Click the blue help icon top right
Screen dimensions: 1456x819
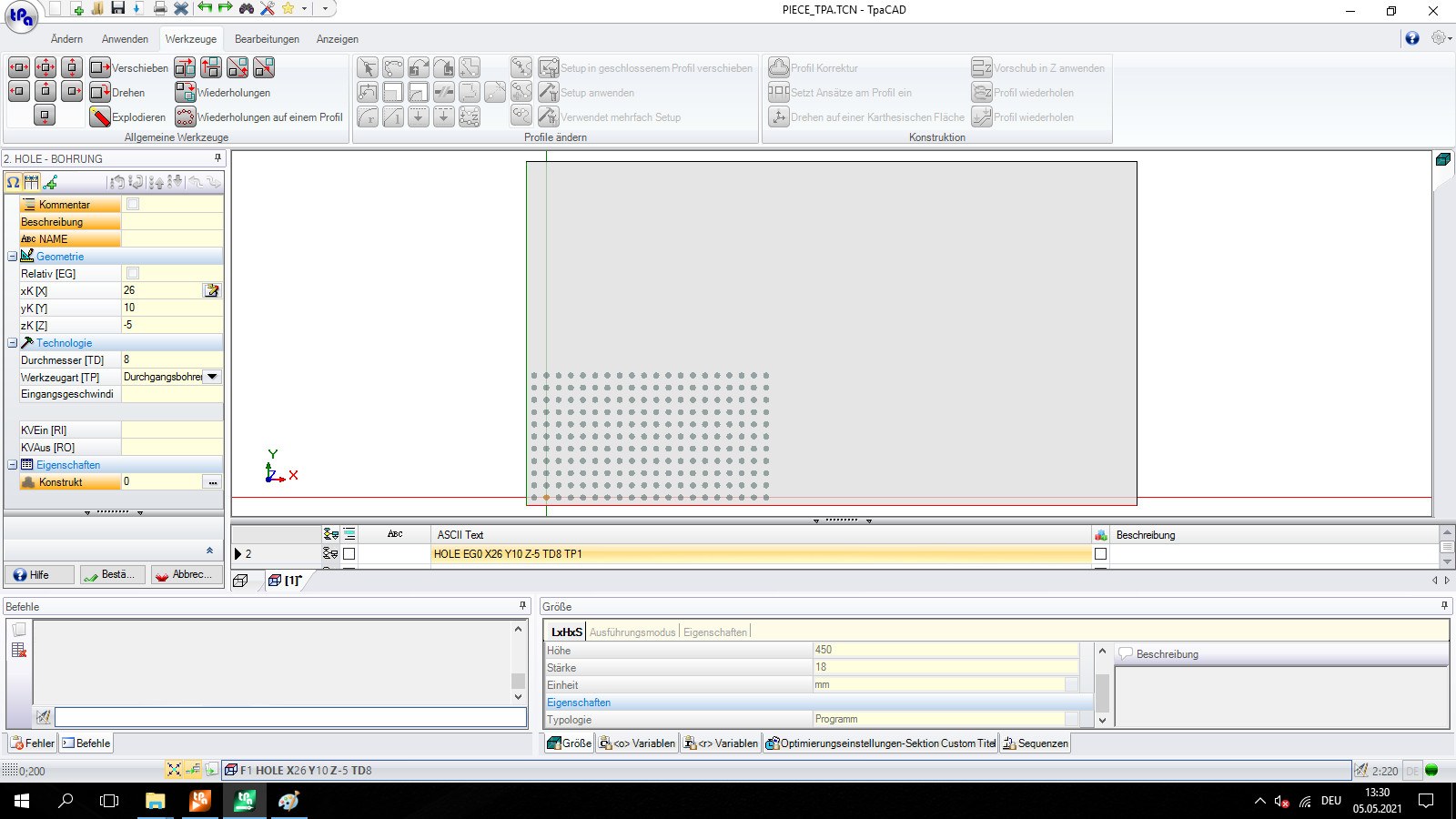(x=1411, y=38)
